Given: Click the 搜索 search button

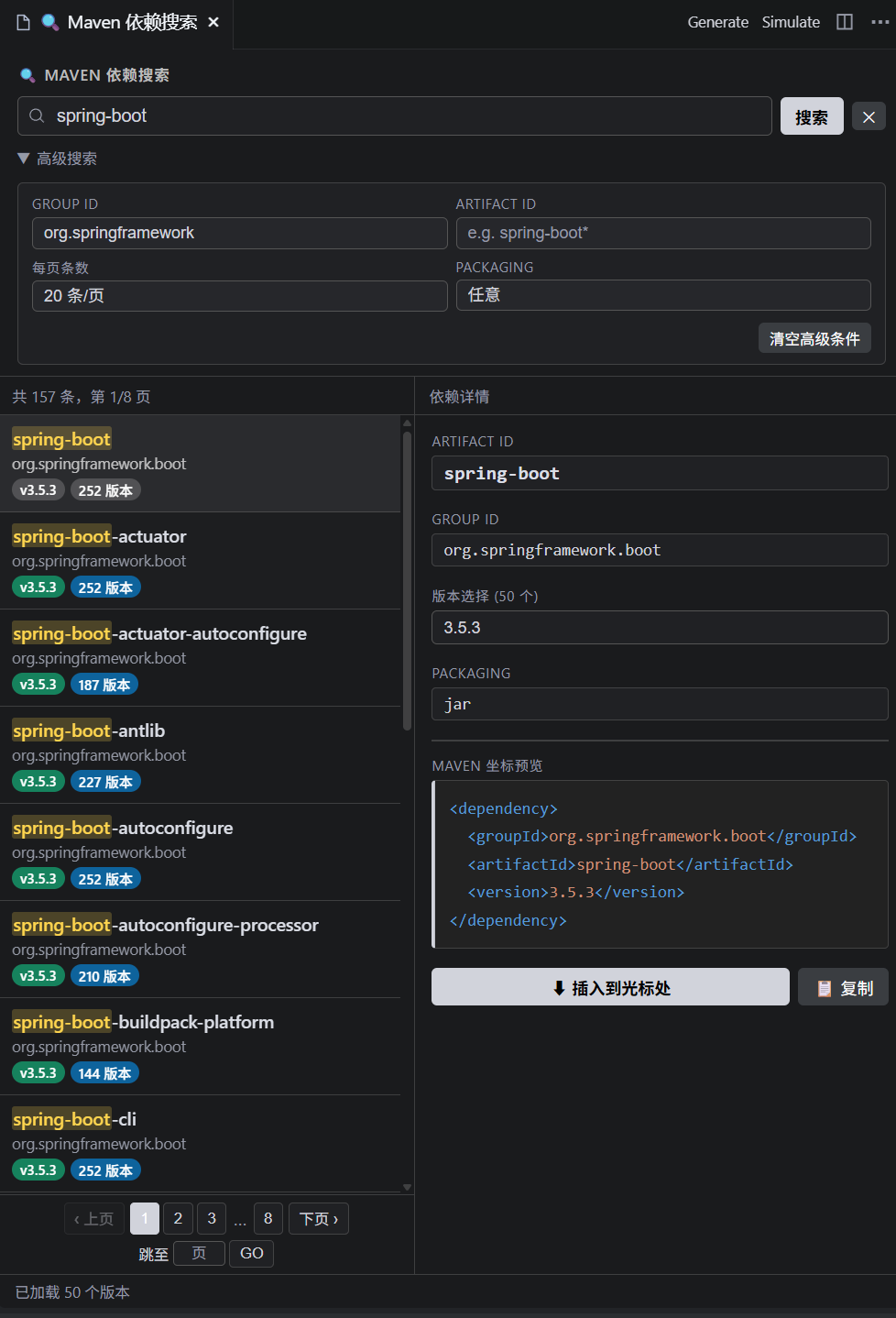Looking at the screenshot, I should pyautogui.click(x=812, y=116).
